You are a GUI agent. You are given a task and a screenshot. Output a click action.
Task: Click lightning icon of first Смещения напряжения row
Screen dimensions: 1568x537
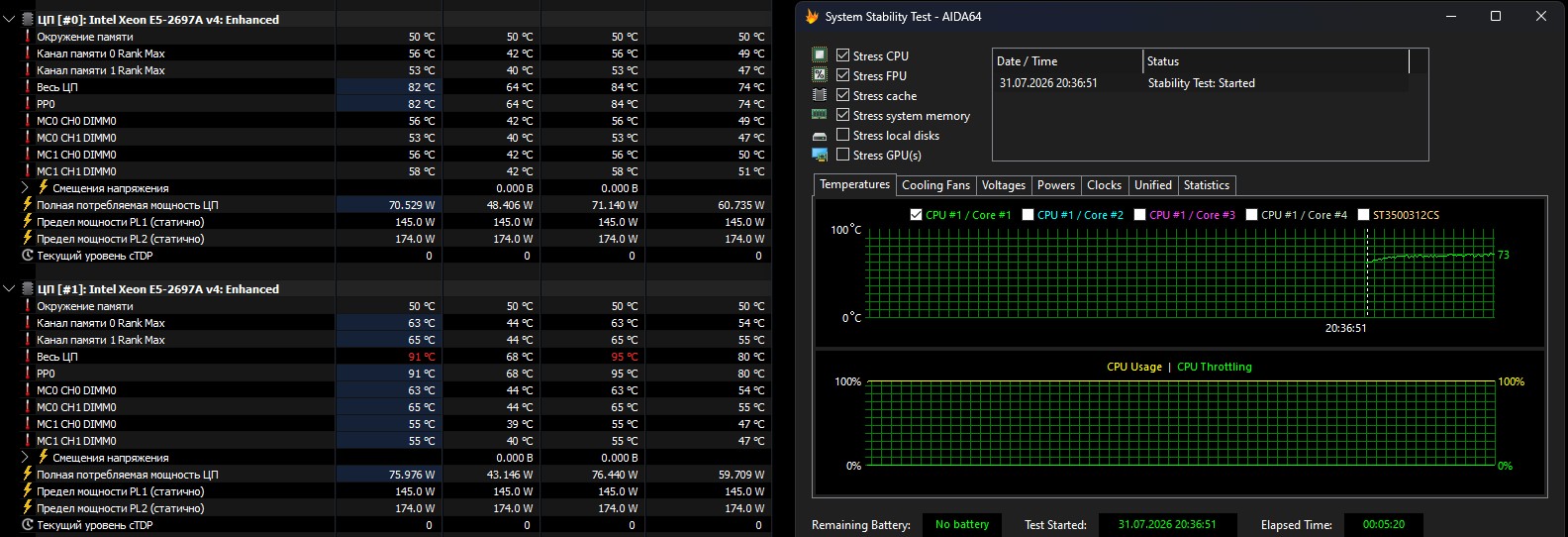(x=44, y=187)
